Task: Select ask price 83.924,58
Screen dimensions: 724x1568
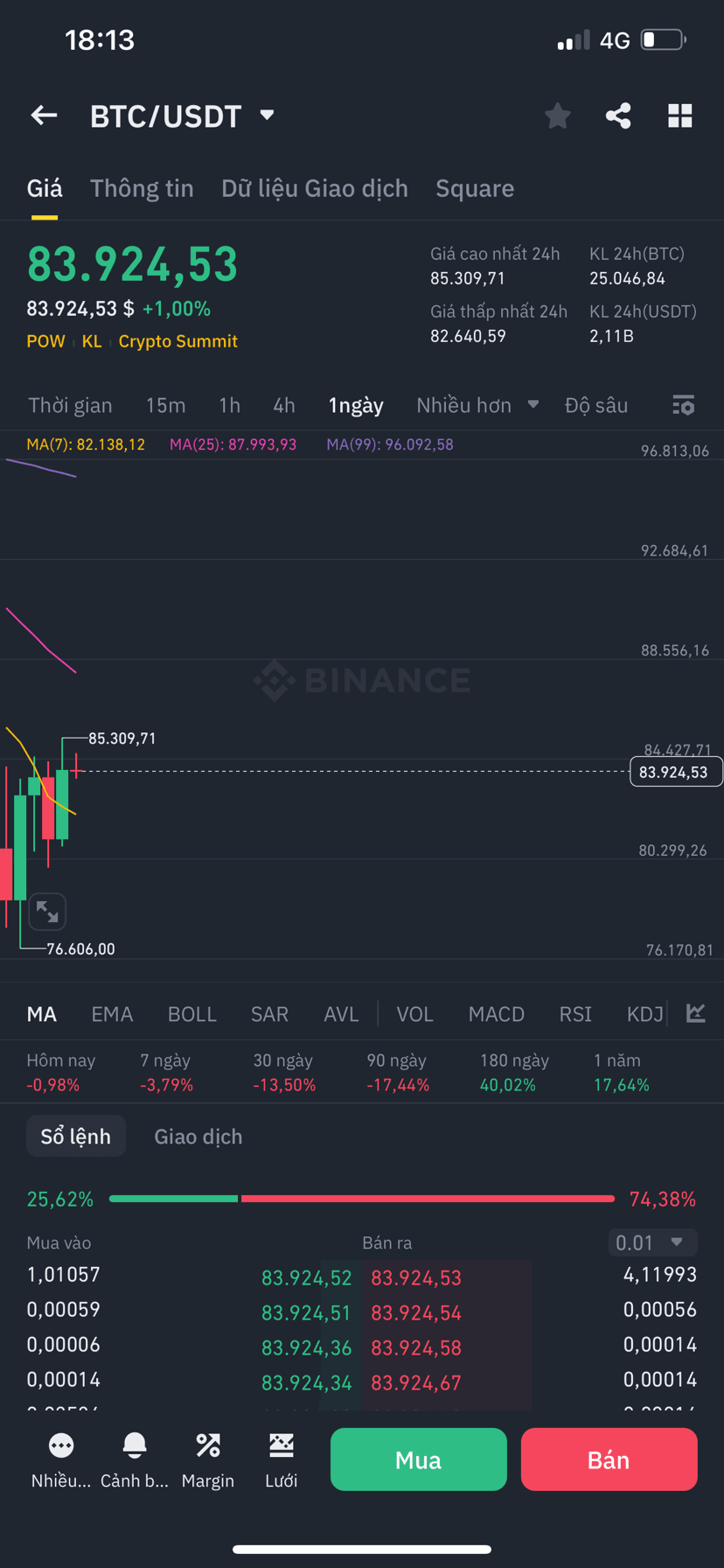Action: click(416, 1347)
